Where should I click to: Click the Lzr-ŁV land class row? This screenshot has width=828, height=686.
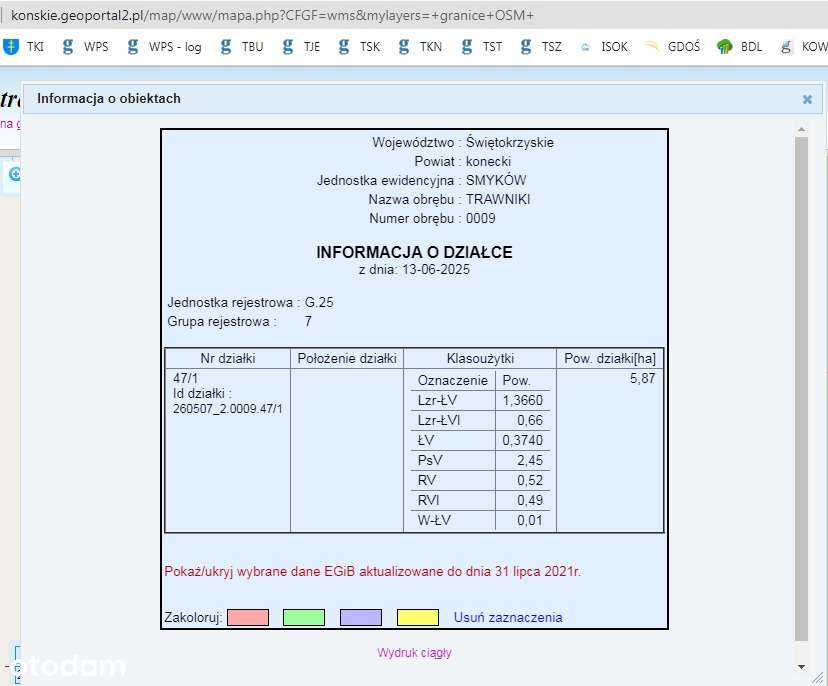pos(480,400)
